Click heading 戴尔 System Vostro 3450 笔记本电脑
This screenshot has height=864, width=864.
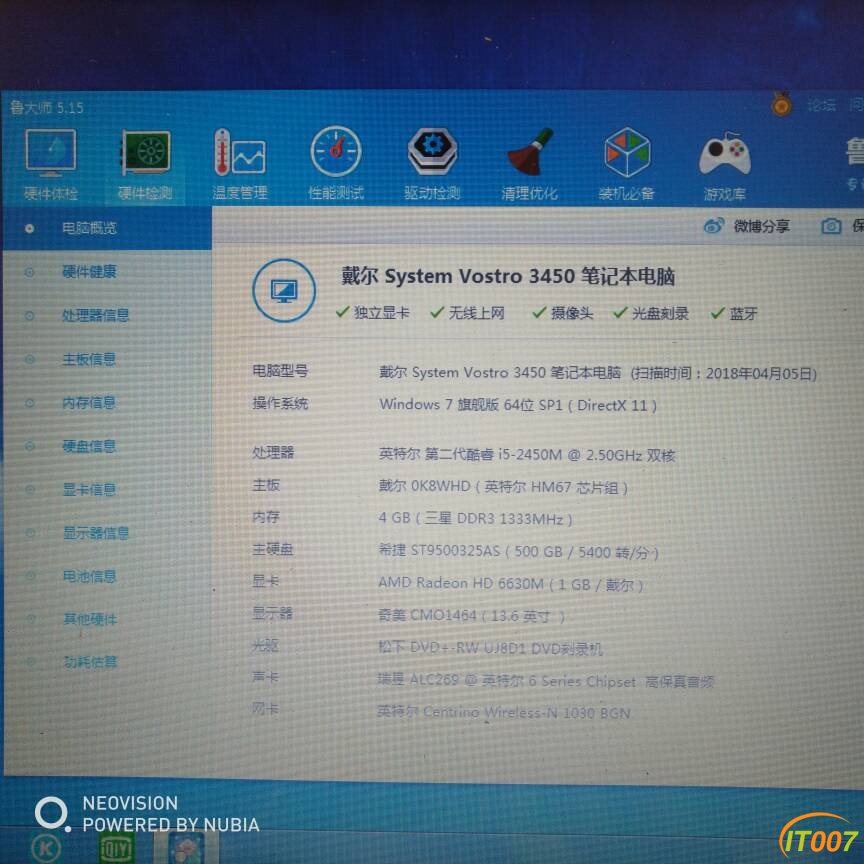click(x=507, y=276)
